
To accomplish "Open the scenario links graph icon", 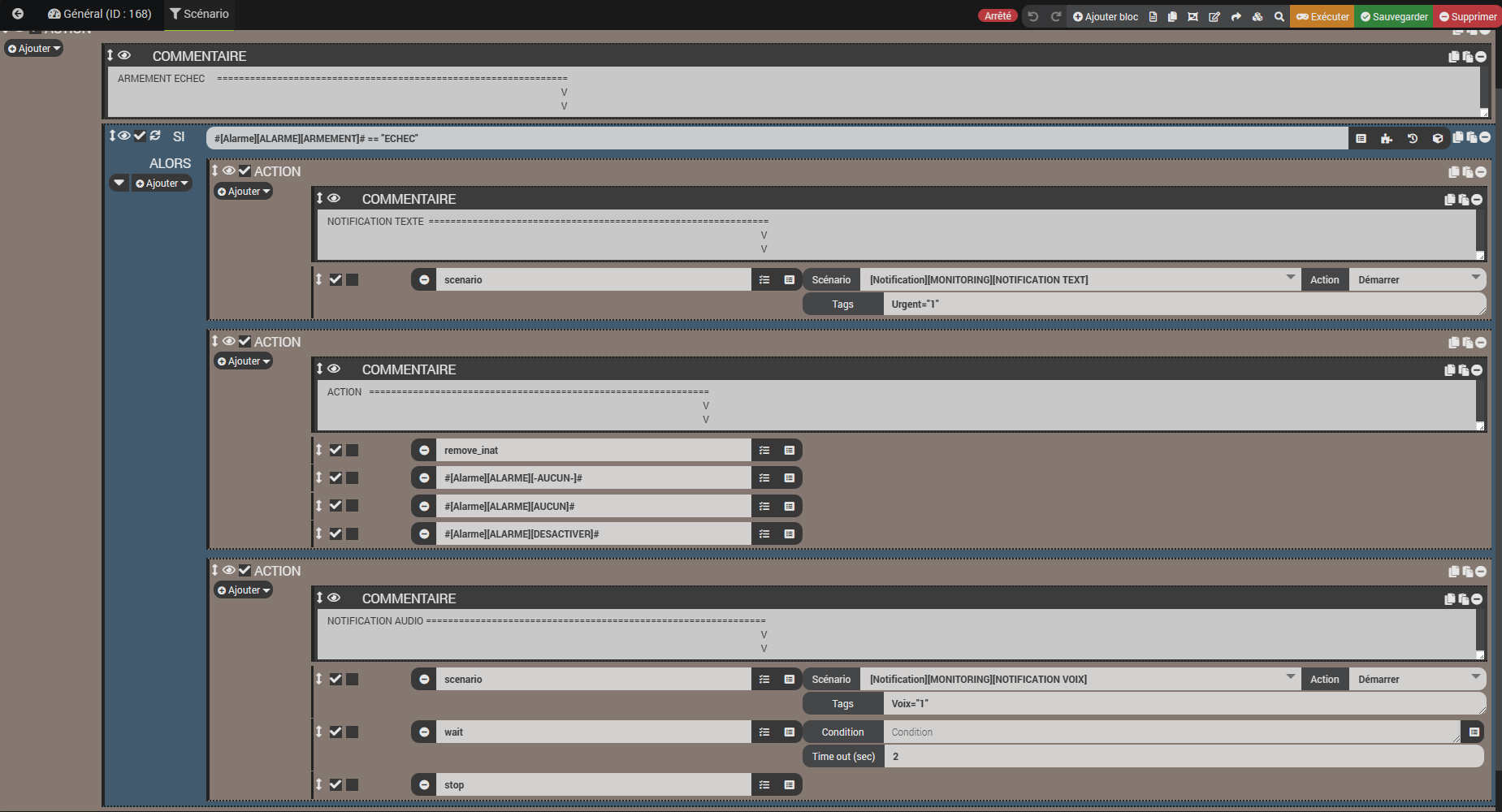I will pos(1193,16).
